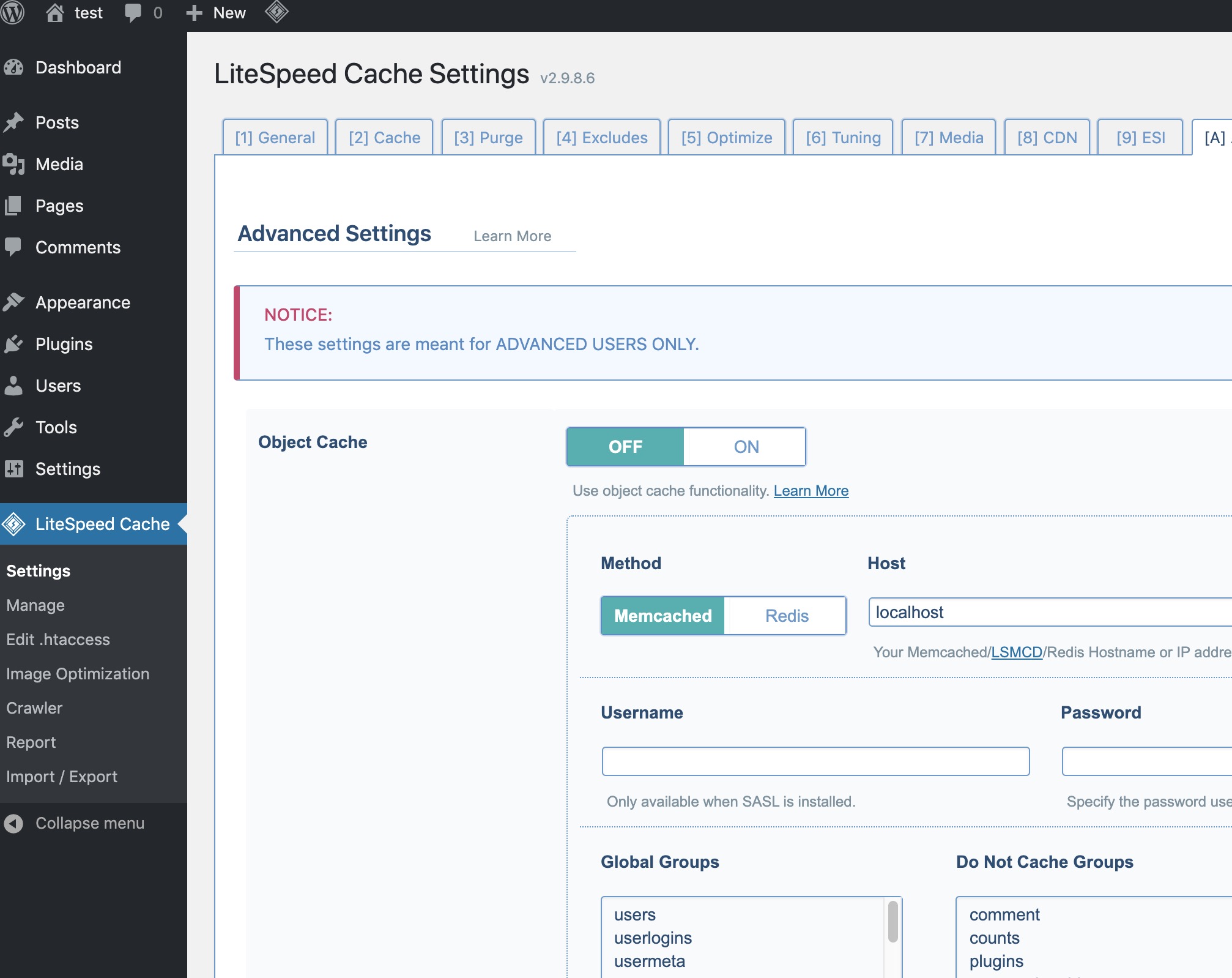Click inside the Username input field

[814, 761]
